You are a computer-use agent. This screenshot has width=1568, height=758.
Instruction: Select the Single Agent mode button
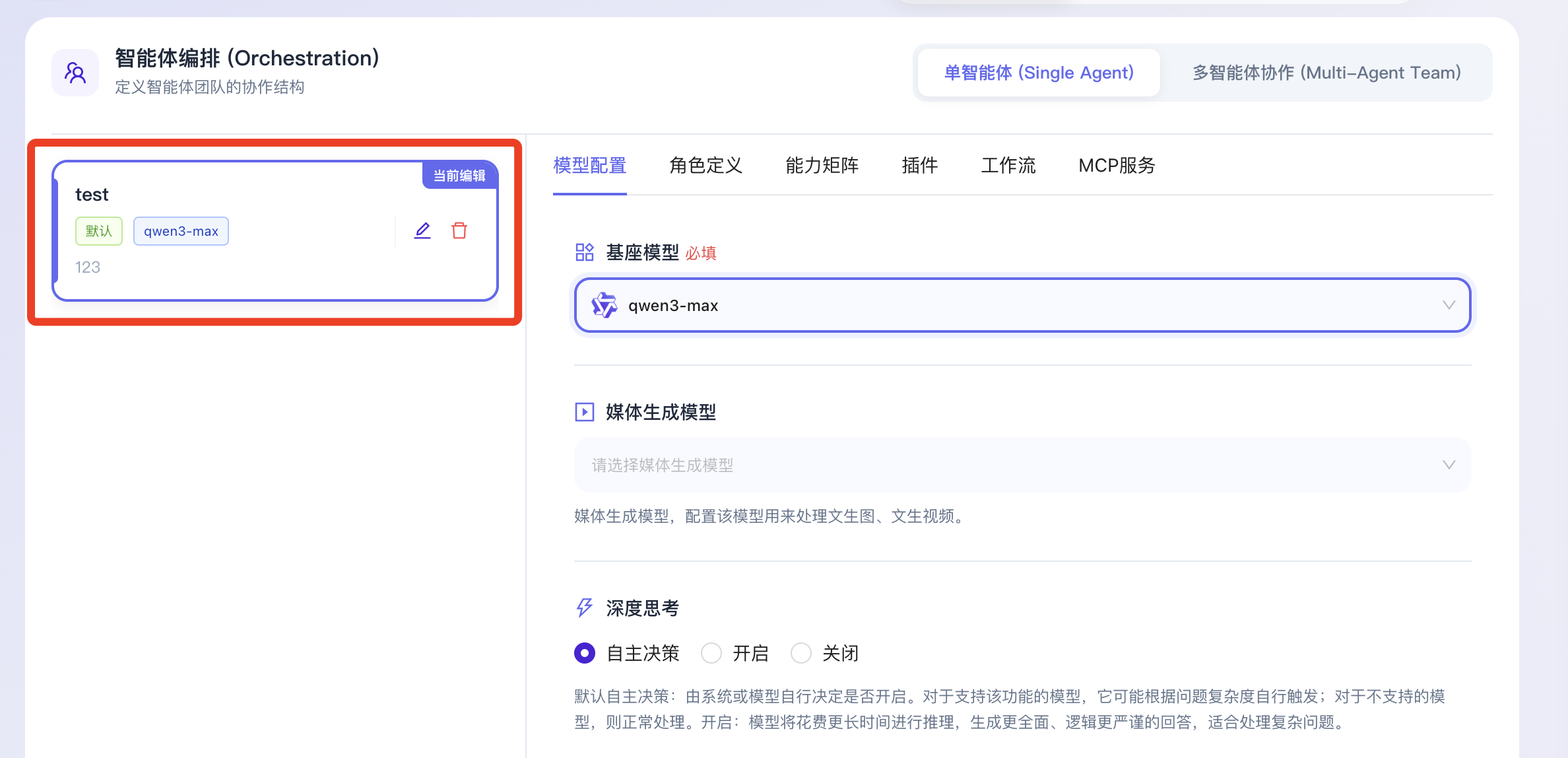point(1039,73)
